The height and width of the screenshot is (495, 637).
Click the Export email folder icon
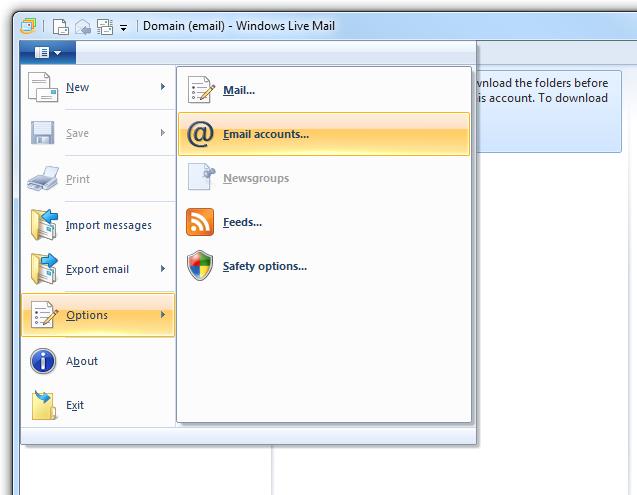[44, 269]
